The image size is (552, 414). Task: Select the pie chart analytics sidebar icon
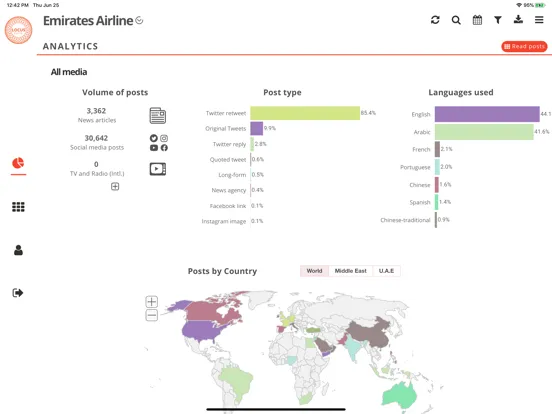pos(18,163)
